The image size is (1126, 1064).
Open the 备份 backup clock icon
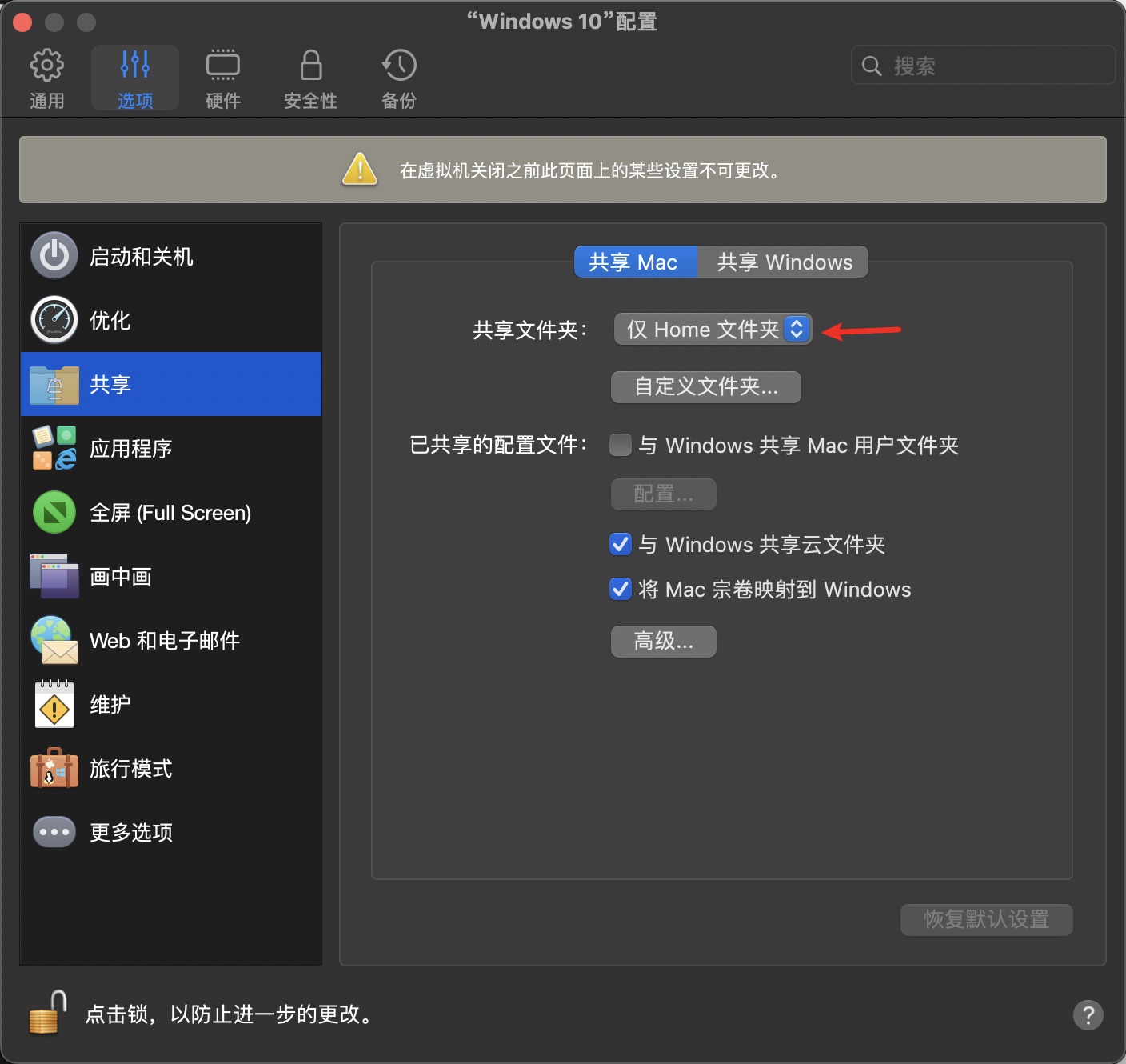(398, 65)
